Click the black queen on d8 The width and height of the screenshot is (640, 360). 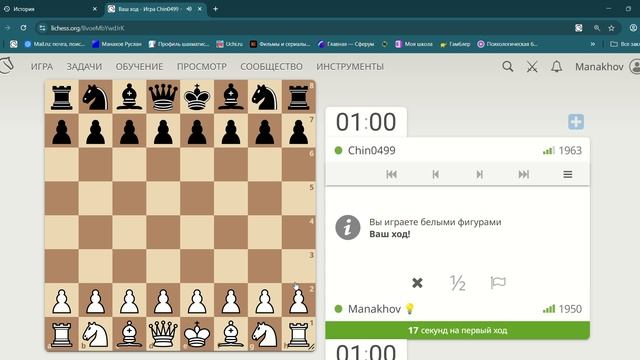163,97
